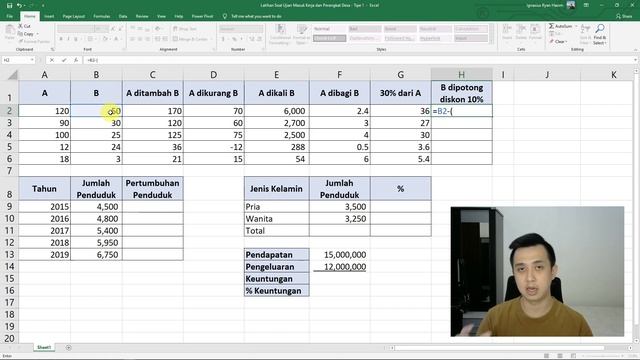
Task: Expand the Find & Select menu arrow
Action: tap(605, 43)
